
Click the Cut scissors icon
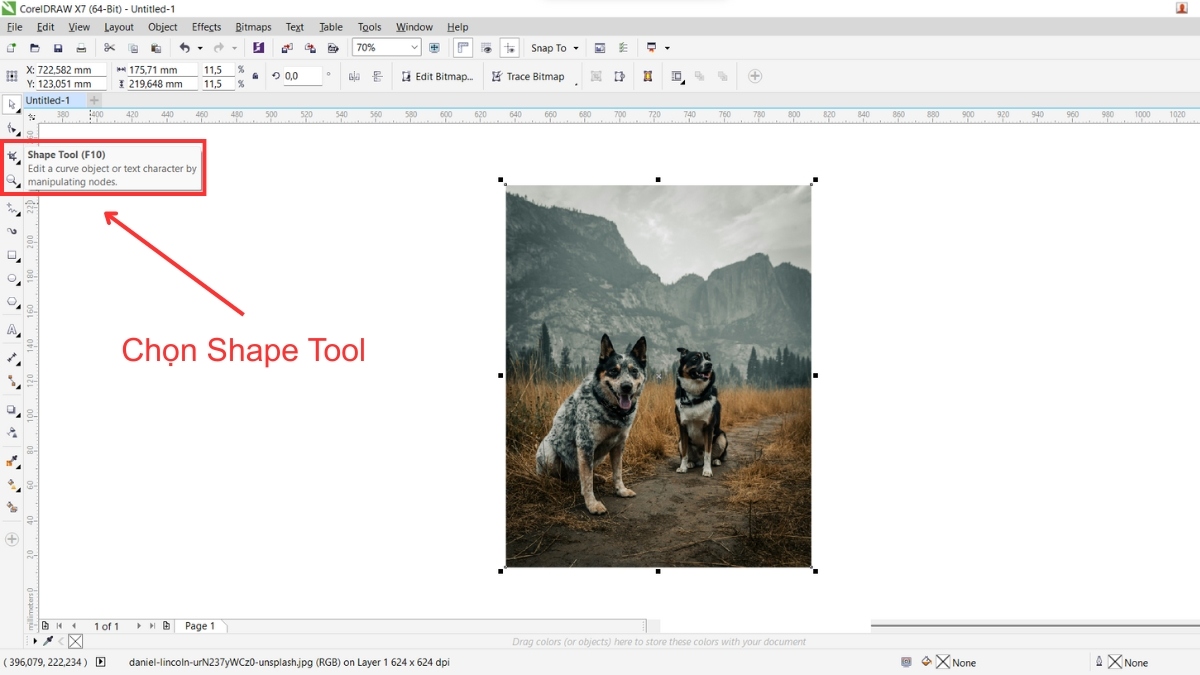(110, 48)
